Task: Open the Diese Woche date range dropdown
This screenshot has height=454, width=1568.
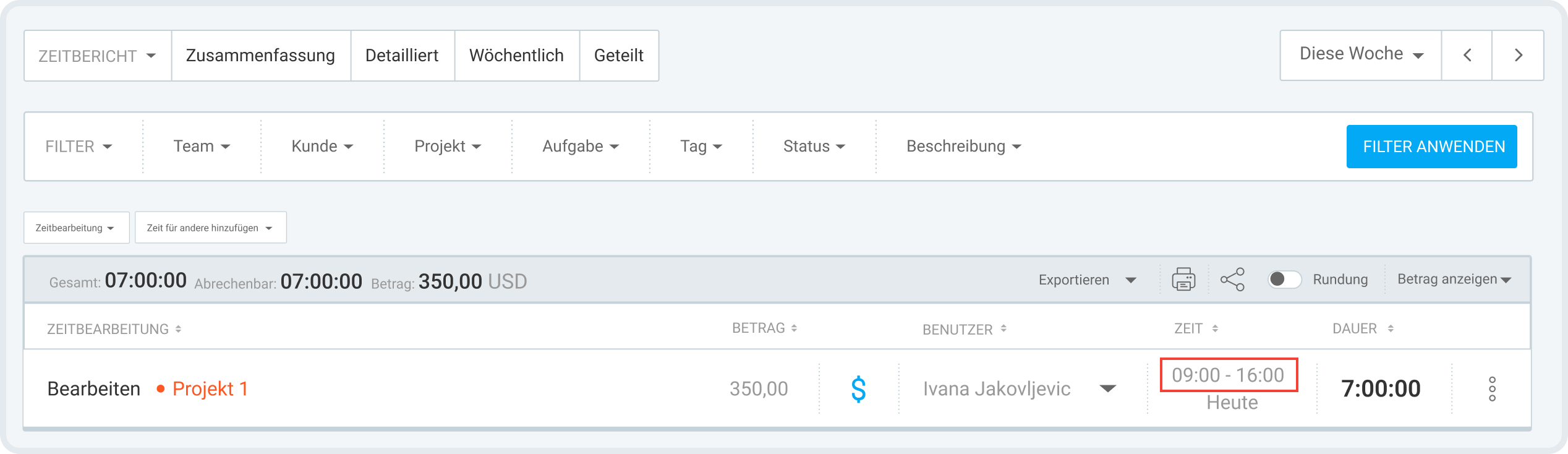Action: pyautogui.click(x=1360, y=54)
